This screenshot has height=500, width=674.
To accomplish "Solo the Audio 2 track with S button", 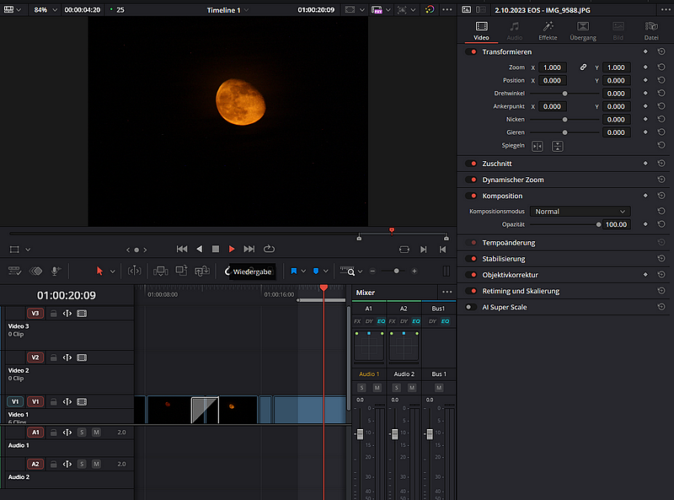I will [x=81, y=464].
